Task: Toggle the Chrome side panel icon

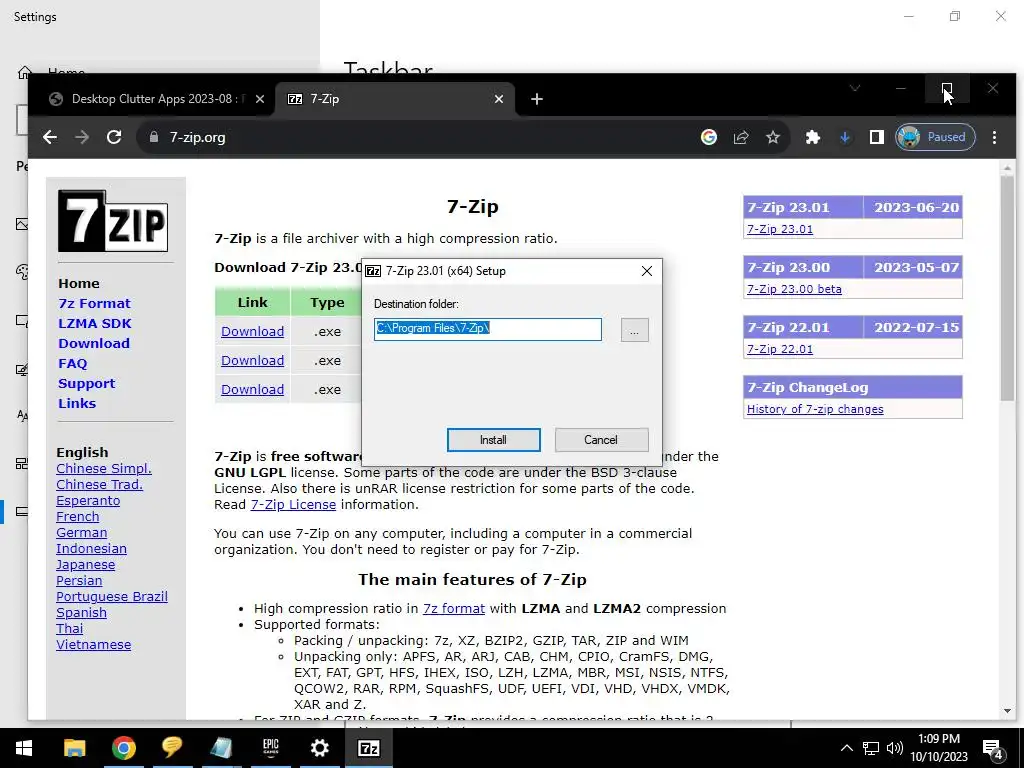Action: click(x=876, y=137)
